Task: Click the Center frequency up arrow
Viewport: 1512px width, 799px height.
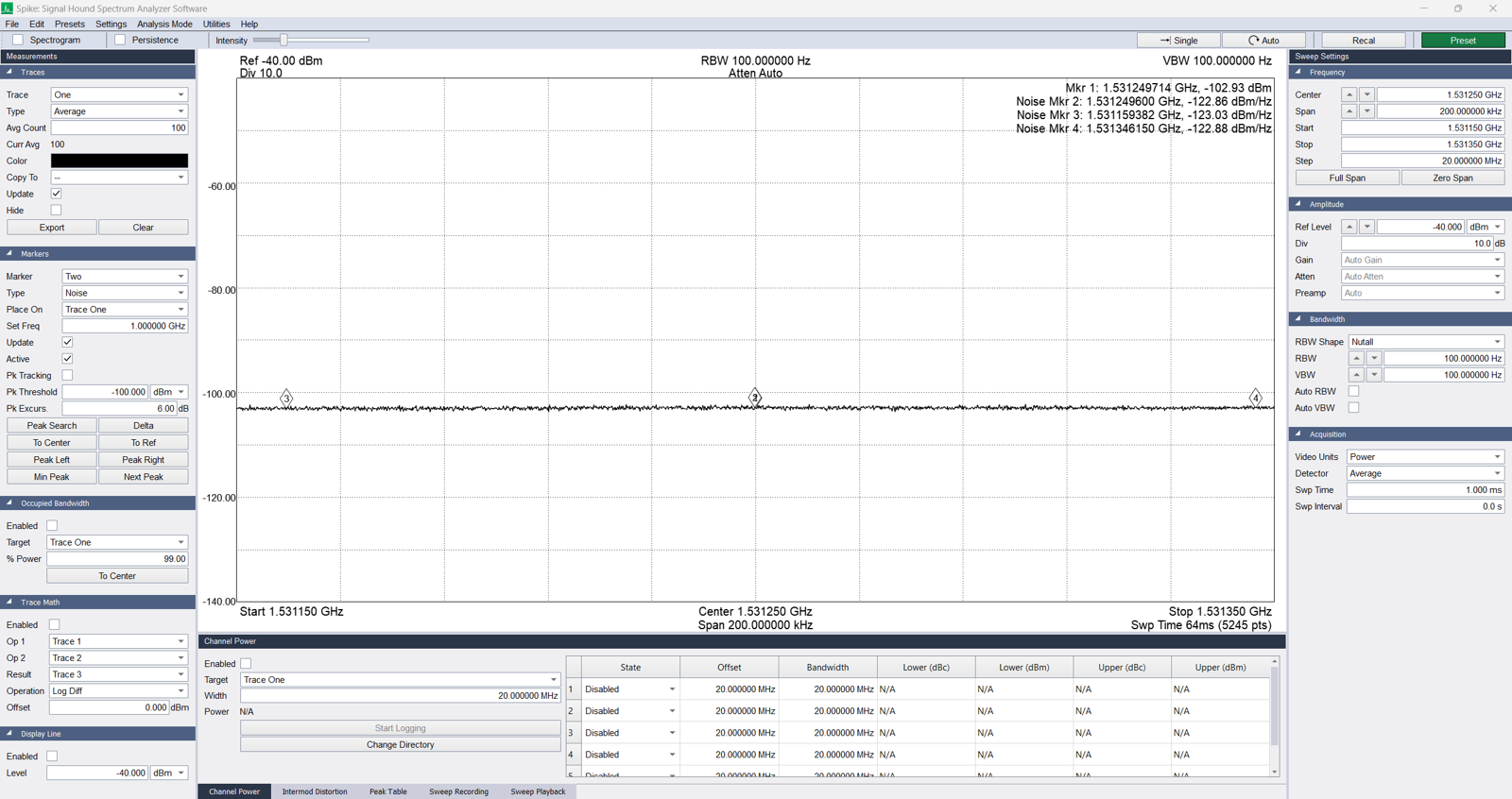Action: pos(1349,94)
